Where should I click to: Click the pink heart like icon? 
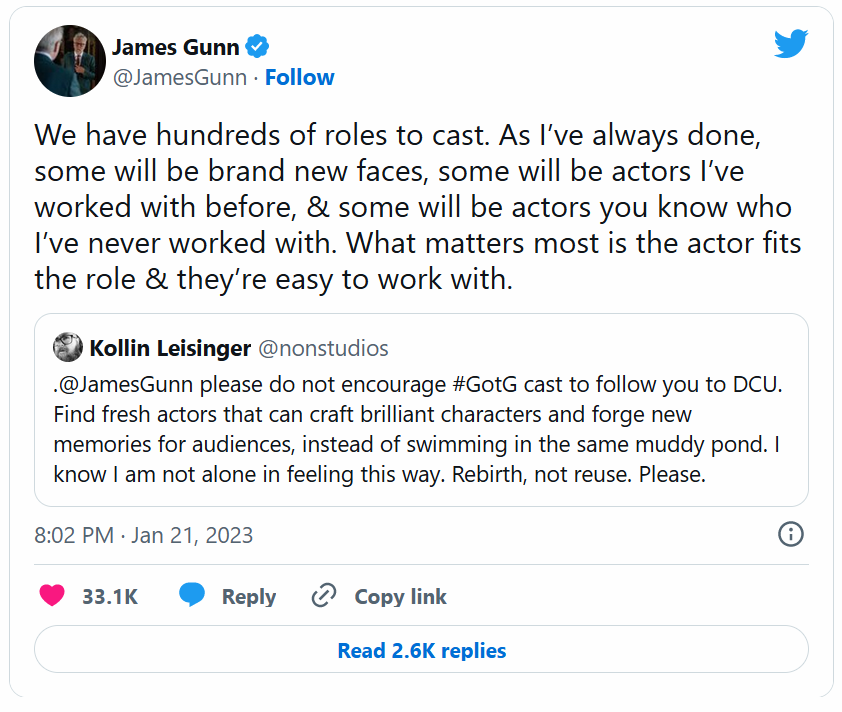click(52, 597)
